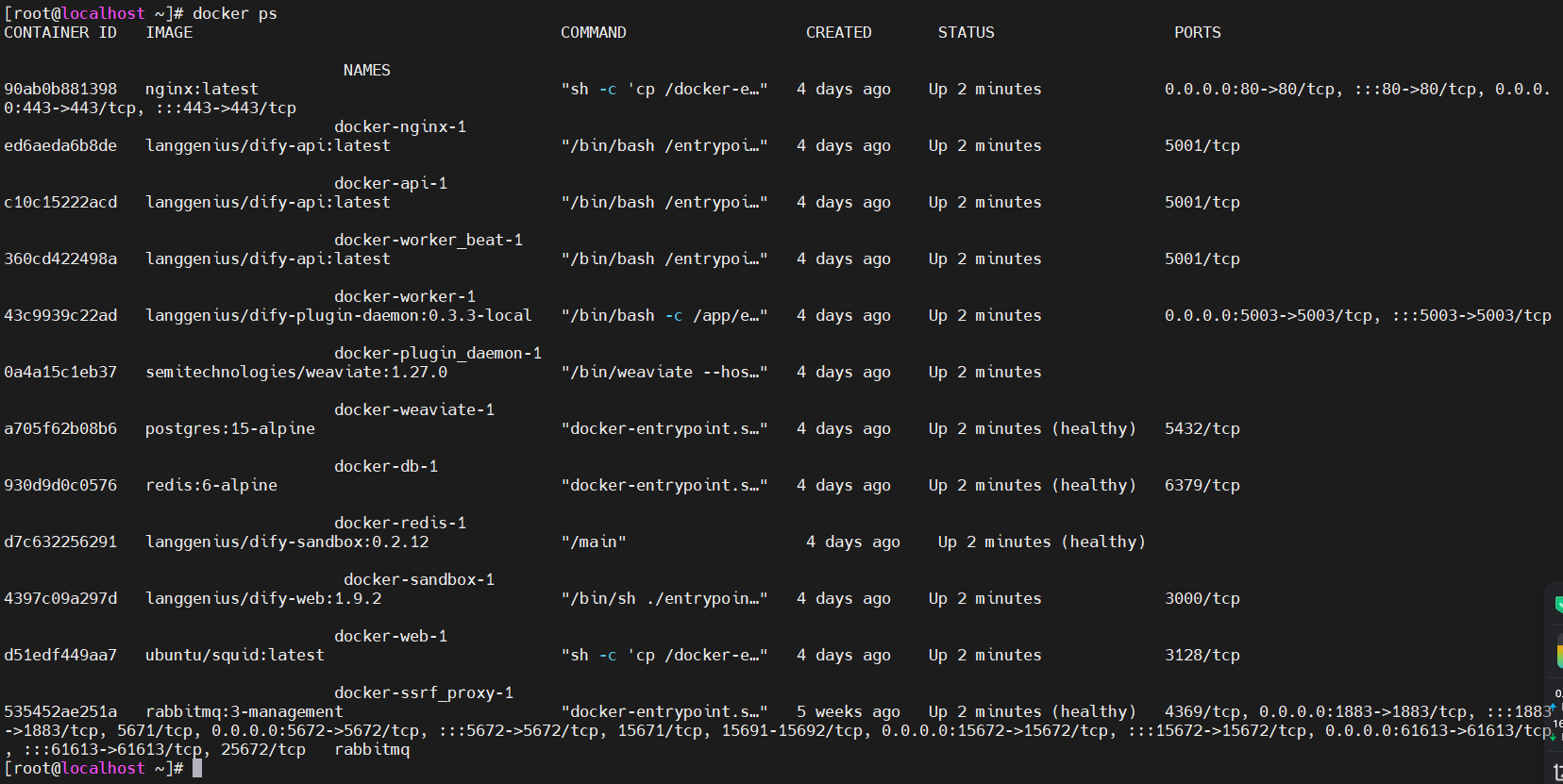The width and height of the screenshot is (1563, 784).
Task: Click the "/bin/sh ./entrypoin…" command
Action: [664, 598]
